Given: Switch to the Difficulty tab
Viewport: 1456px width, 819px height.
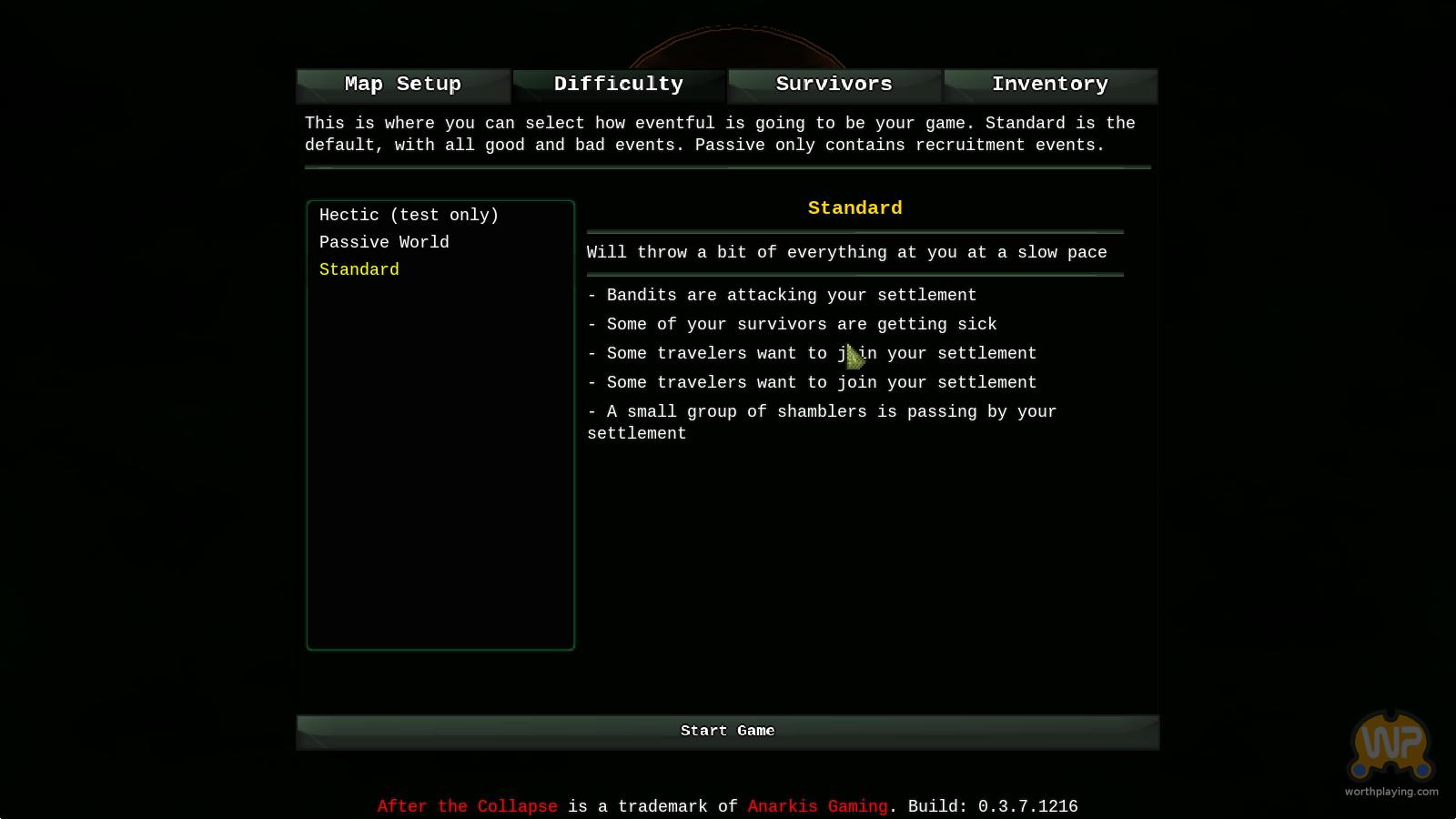Looking at the screenshot, I should tap(619, 85).
